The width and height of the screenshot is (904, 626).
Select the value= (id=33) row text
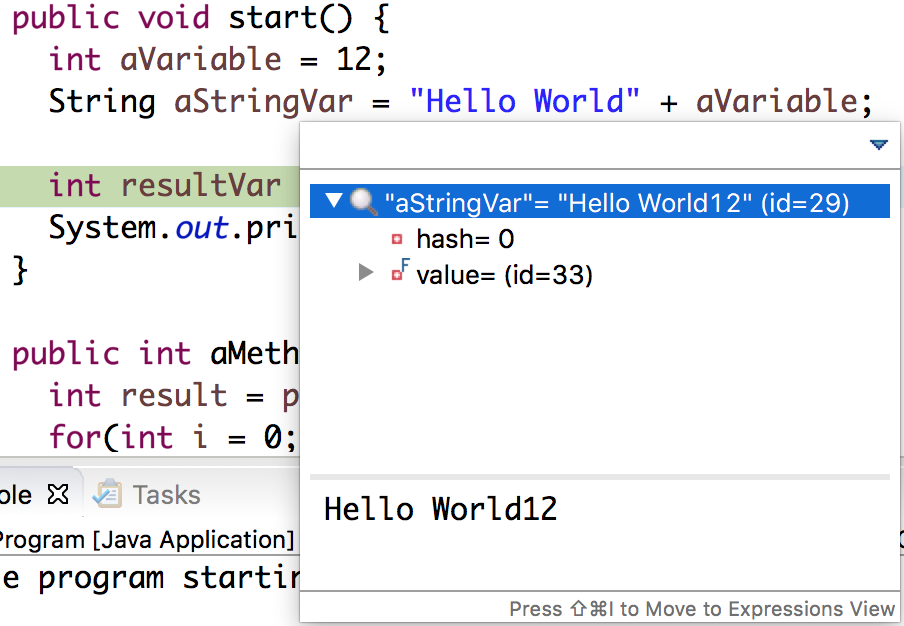[x=504, y=275]
